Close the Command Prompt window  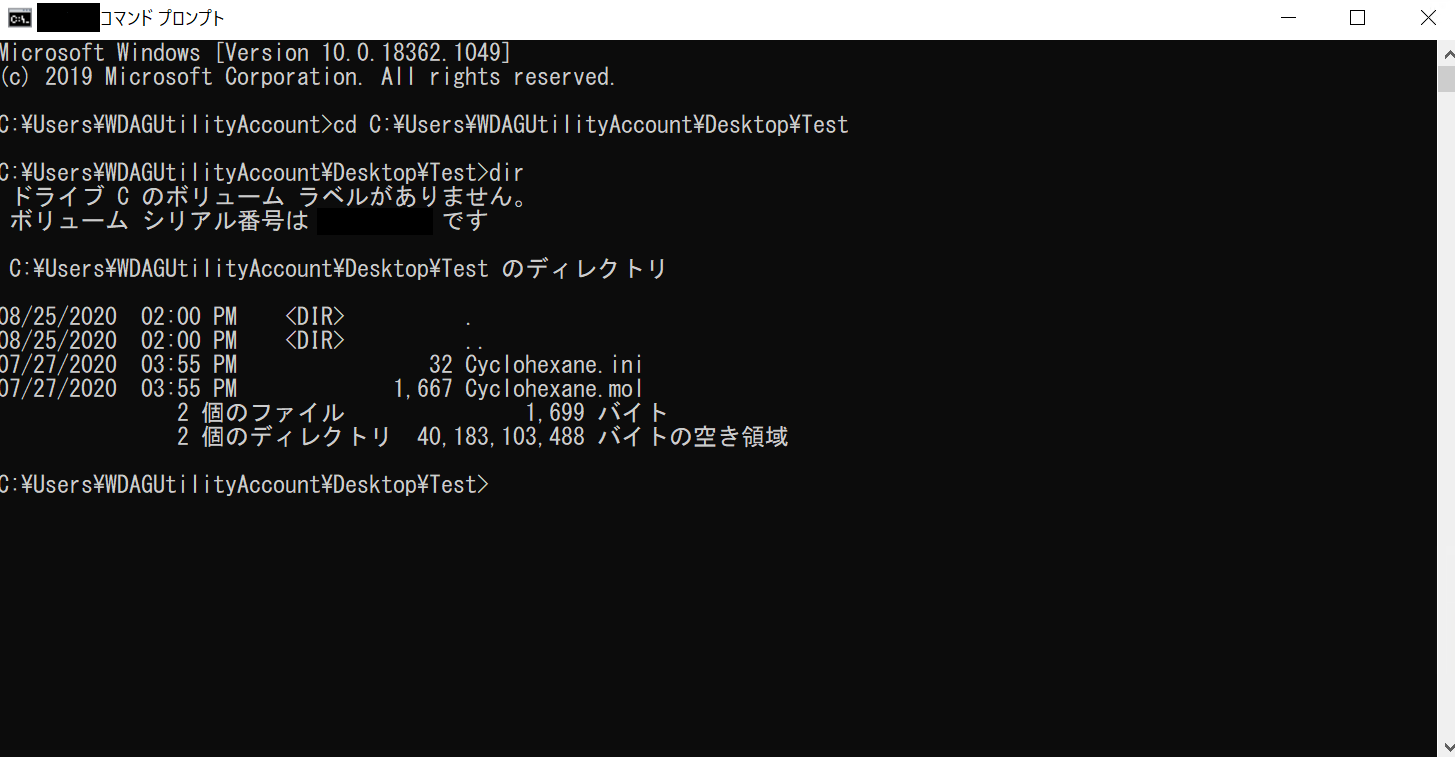click(1428, 18)
